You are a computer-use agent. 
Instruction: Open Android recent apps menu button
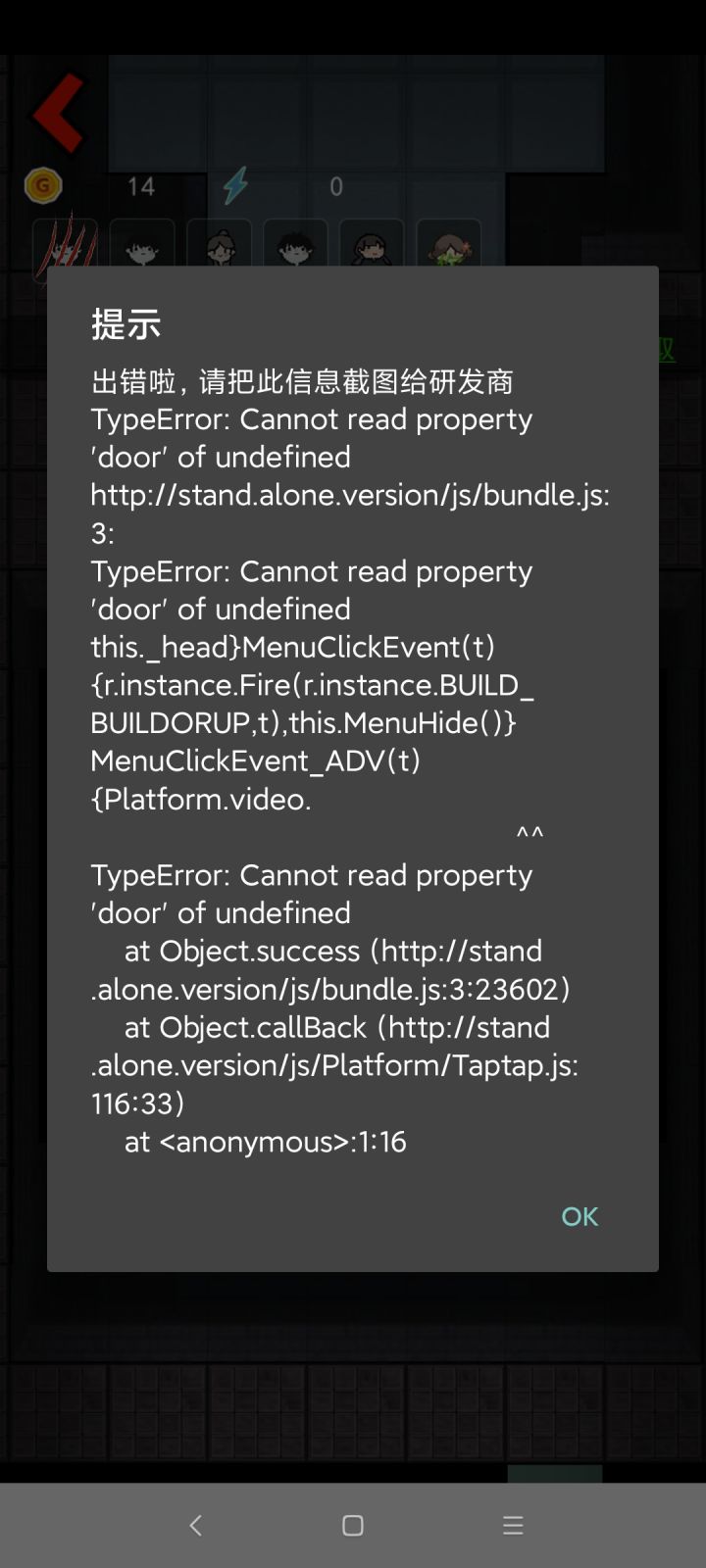point(513,1525)
